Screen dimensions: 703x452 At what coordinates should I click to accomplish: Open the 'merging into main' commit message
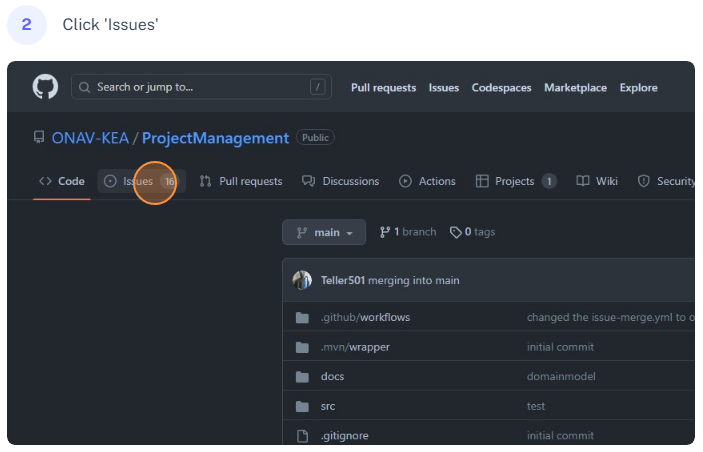point(414,280)
